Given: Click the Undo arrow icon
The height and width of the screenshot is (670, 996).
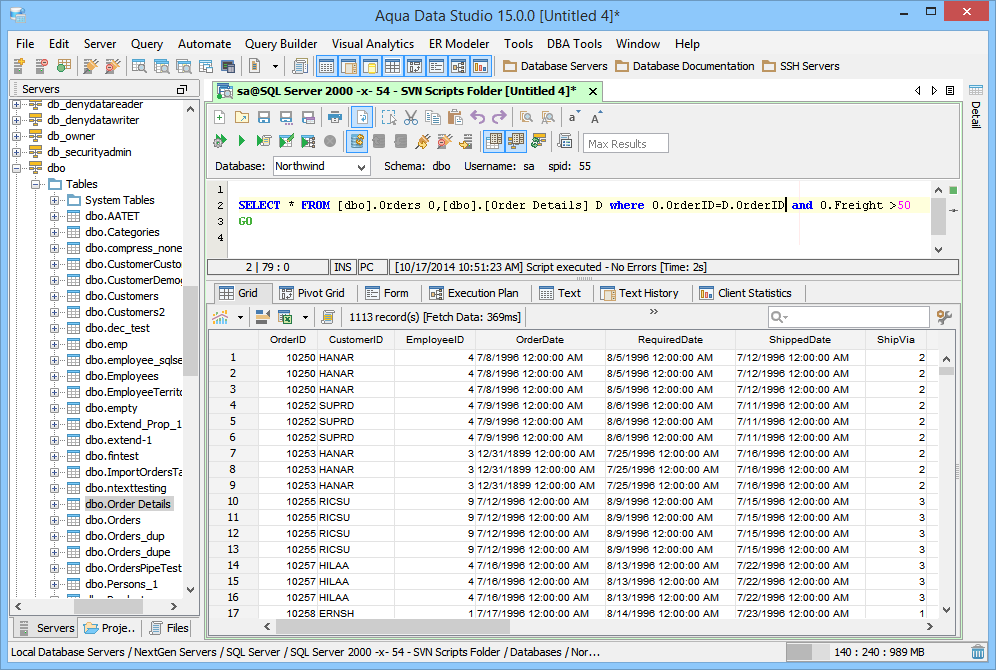Looking at the screenshot, I should (478, 117).
